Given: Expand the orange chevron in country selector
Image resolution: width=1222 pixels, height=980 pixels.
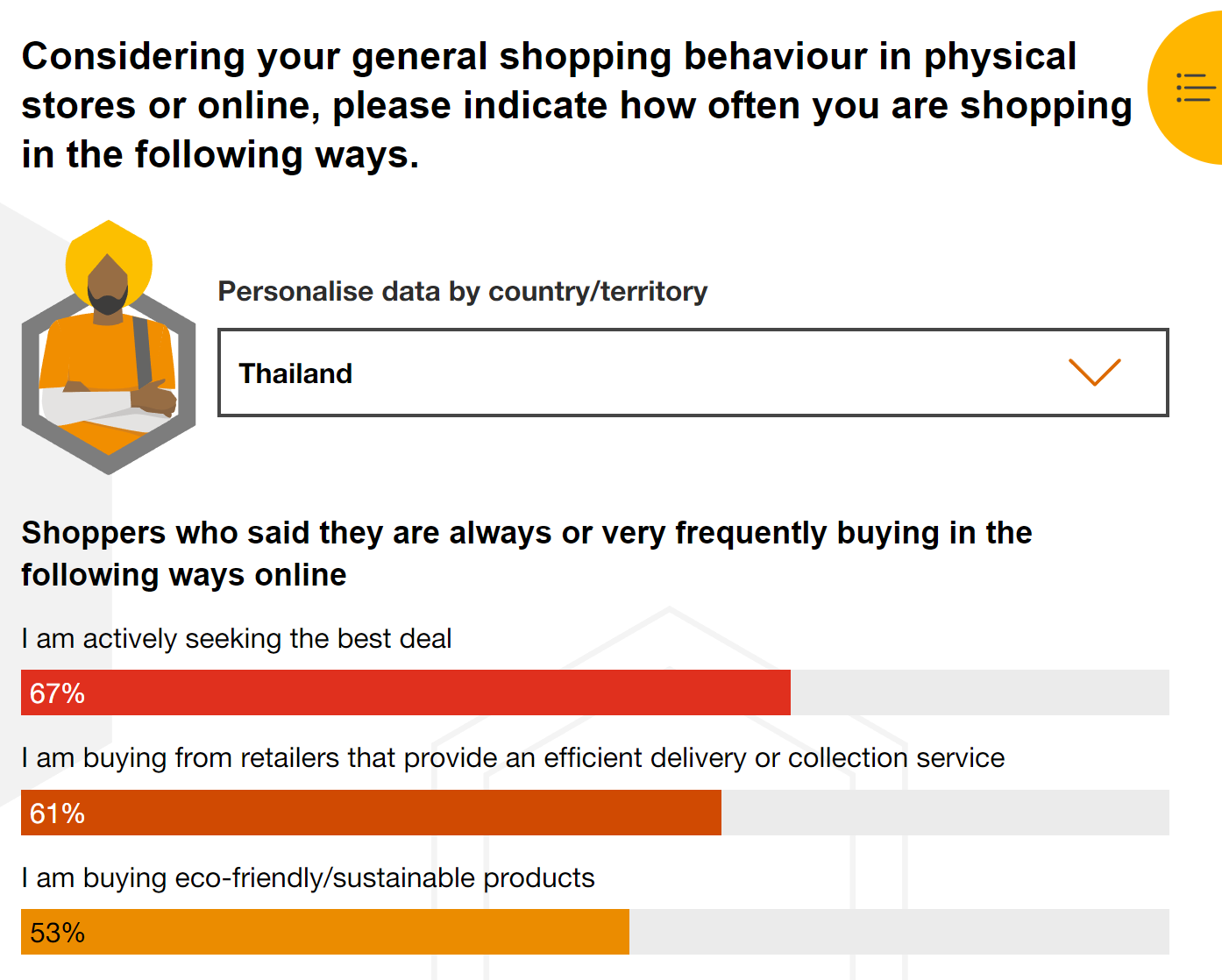Looking at the screenshot, I should pyautogui.click(x=1094, y=373).
